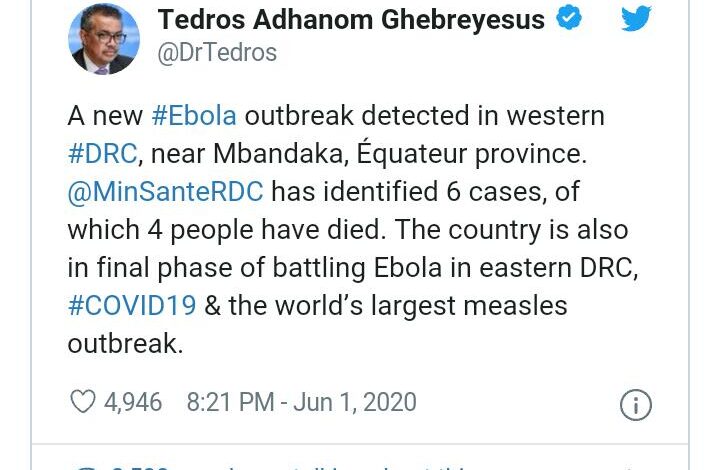This screenshot has height=470, width=720.
Task: Click the blue verified badge
Action: [x=569, y=19]
